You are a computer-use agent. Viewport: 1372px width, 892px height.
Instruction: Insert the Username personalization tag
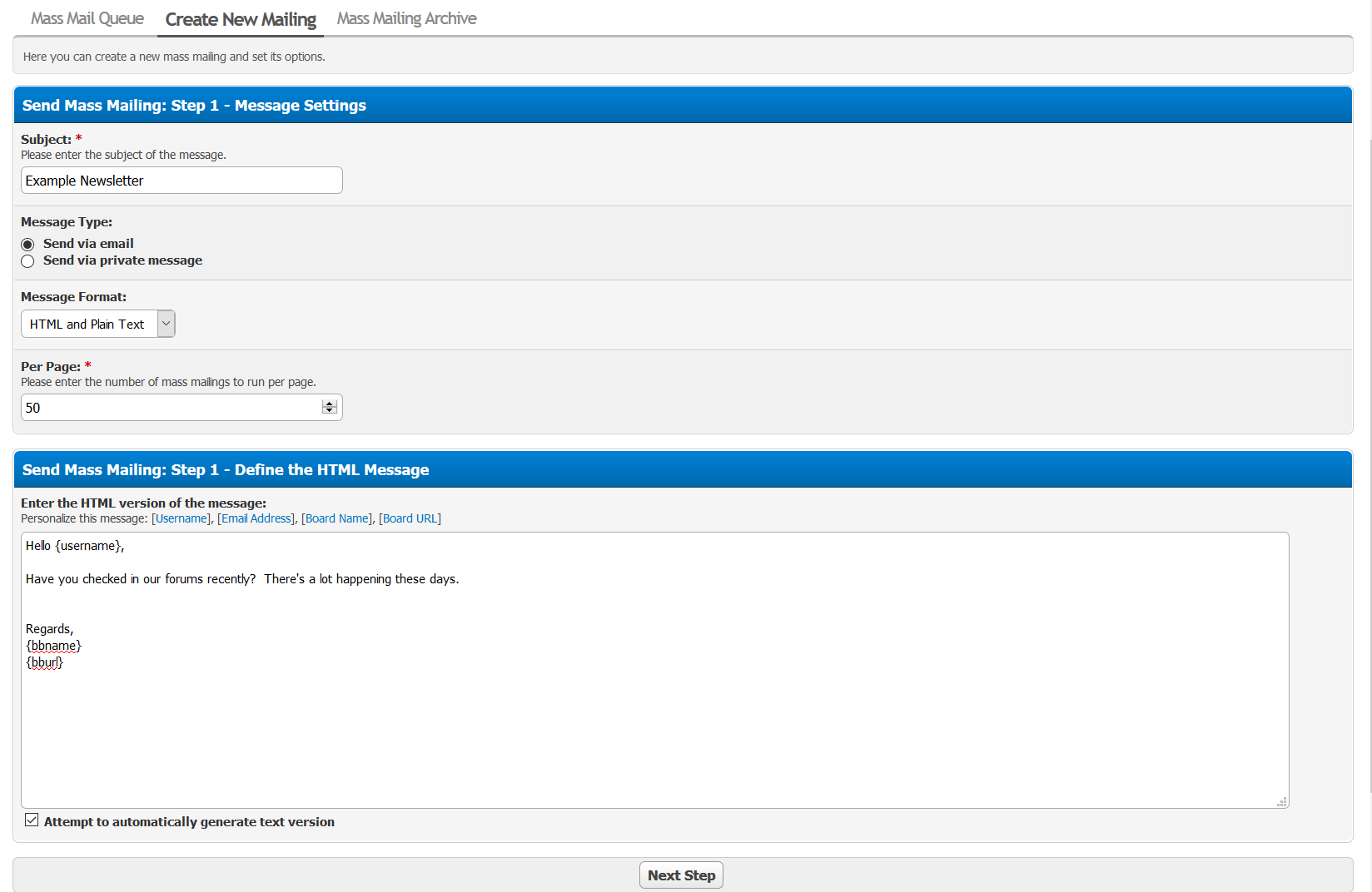pyautogui.click(x=181, y=518)
